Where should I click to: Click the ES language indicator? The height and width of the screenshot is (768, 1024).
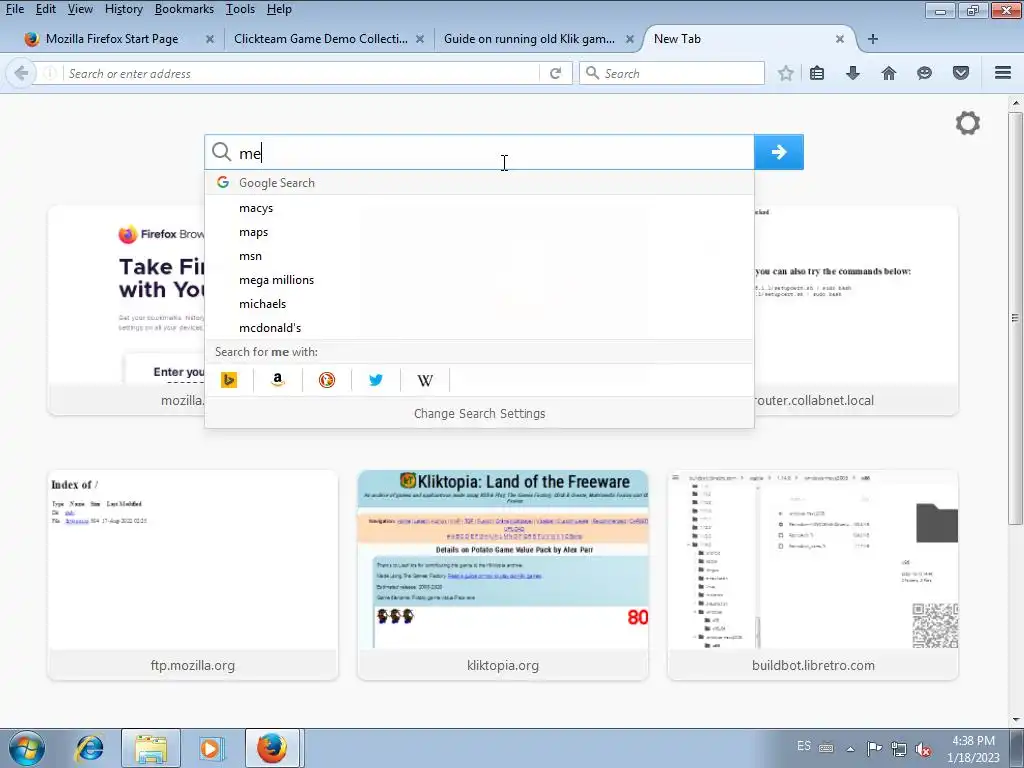pos(804,746)
